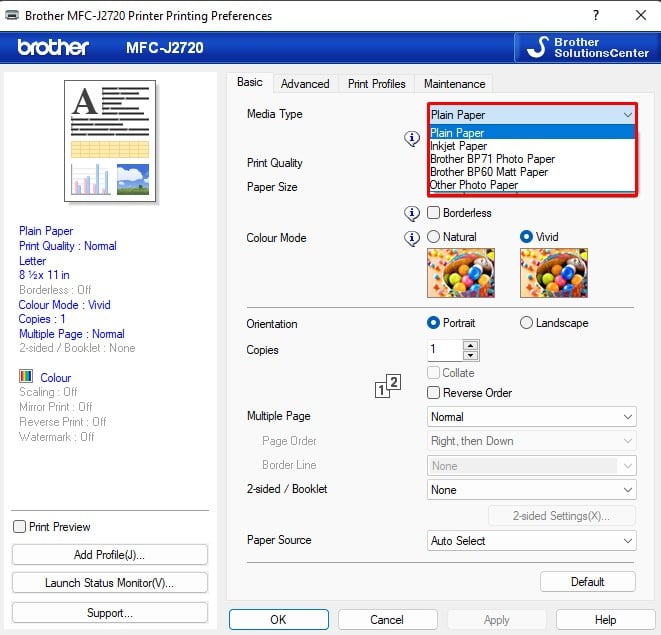Choose Landscape orientation
Viewport: 661px width, 635px height.
point(526,323)
